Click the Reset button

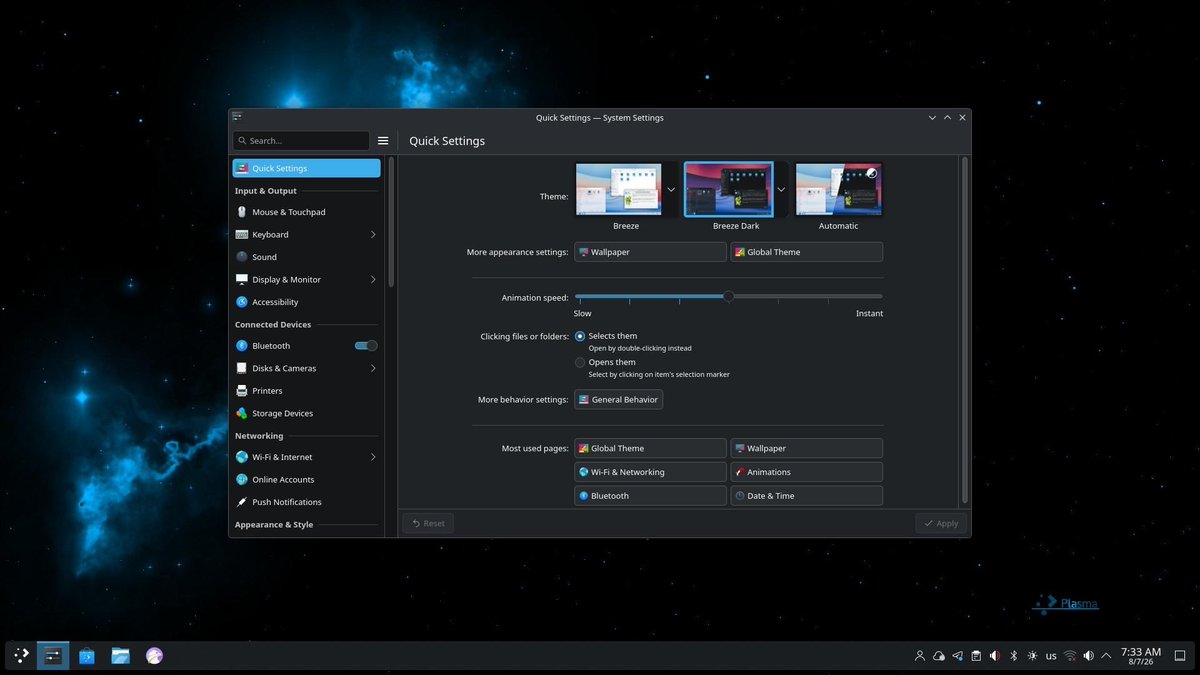point(428,523)
